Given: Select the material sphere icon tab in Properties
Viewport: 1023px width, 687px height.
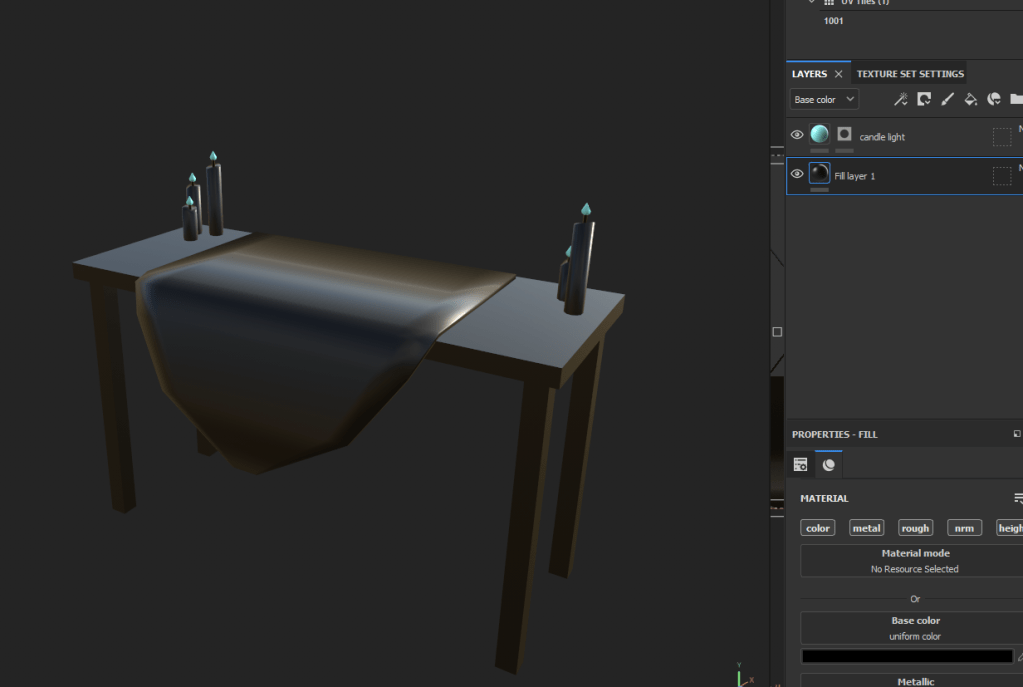Looking at the screenshot, I should click(829, 465).
